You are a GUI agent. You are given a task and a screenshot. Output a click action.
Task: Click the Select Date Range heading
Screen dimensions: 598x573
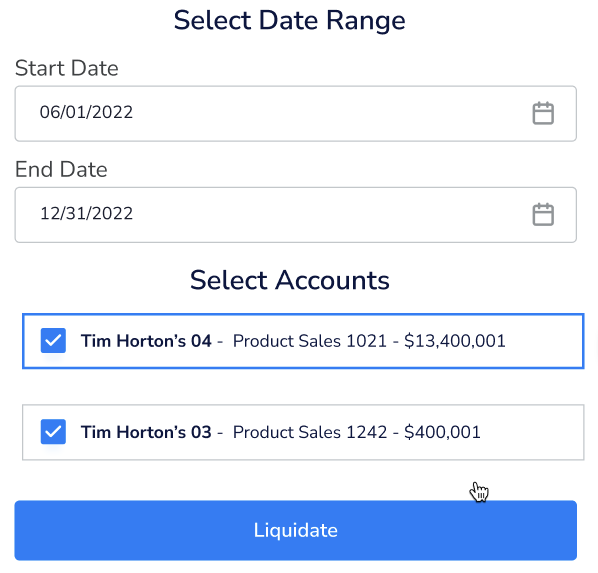(x=289, y=21)
